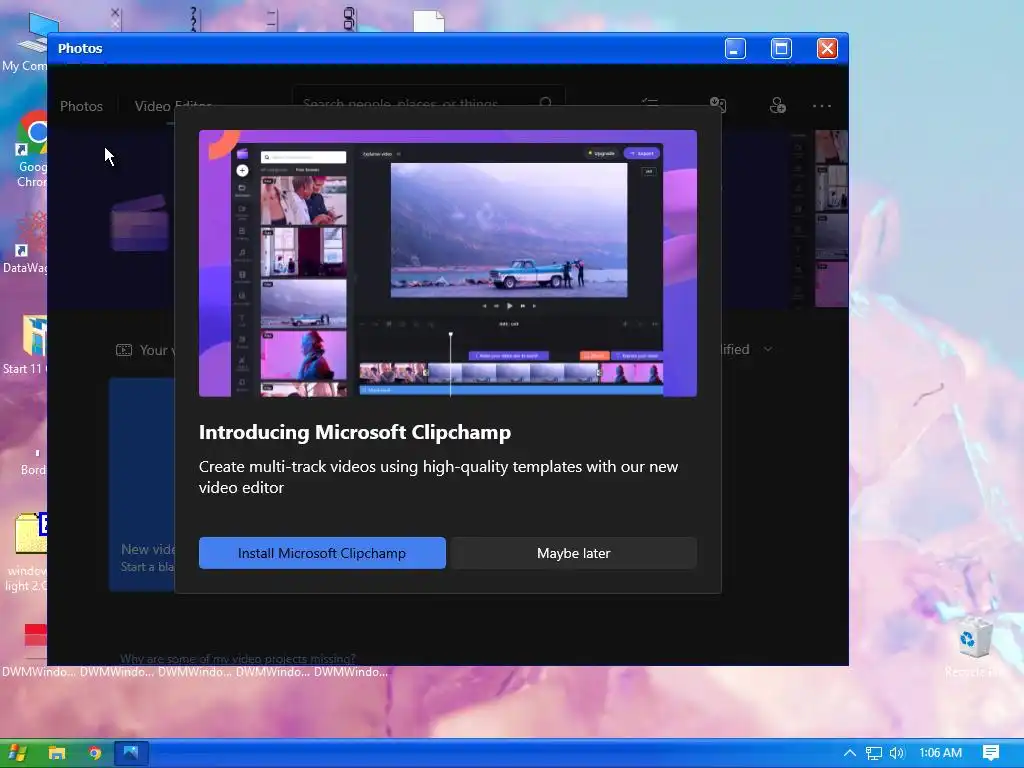Select the windows light folder icon
Image resolution: width=1024 pixels, height=768 pixels.
coord(26,552)
